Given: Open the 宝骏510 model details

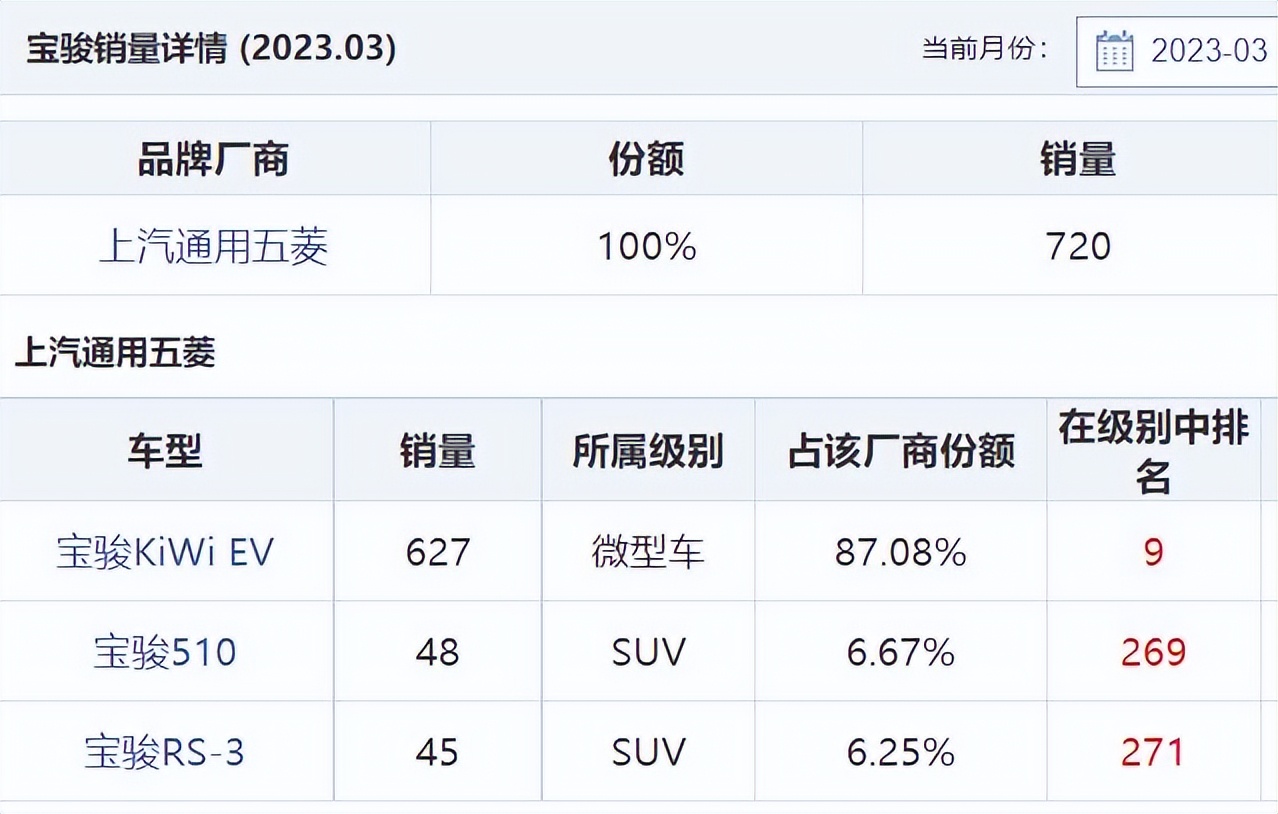Looking at the screenshot, I should pos(166,651).
